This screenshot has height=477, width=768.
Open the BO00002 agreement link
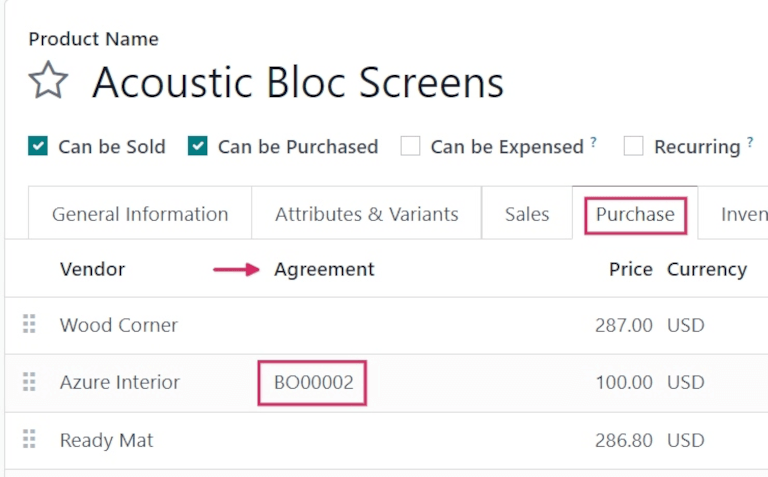pos(313,382)
